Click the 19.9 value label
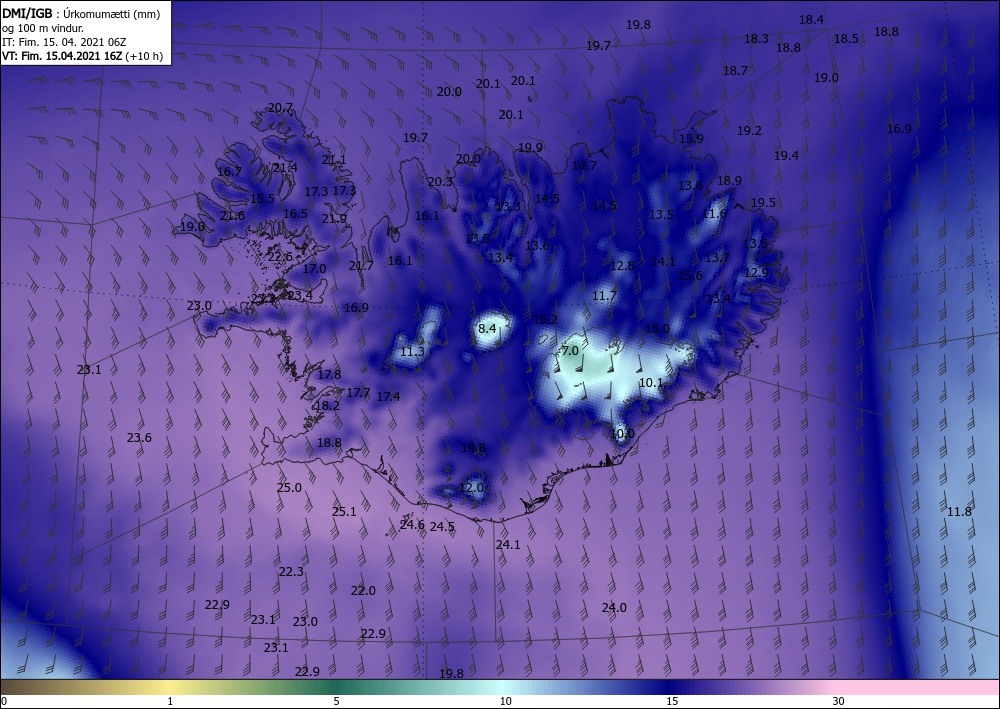 pyautogui.click(x=531, y=147)
